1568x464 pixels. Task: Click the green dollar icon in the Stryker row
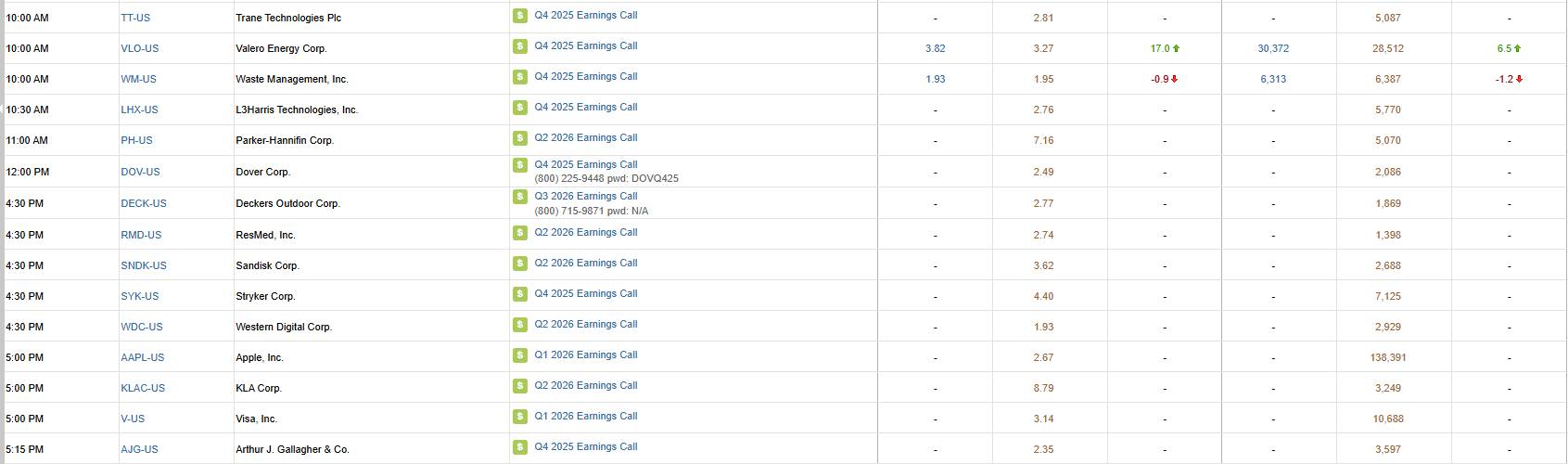[520, 294]
